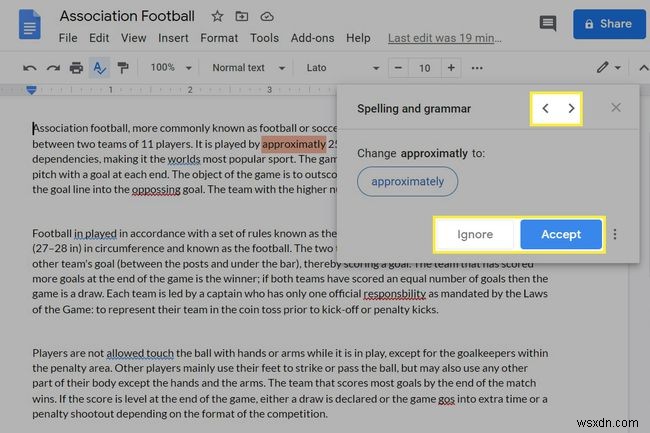Click the underlined phrase 'in played'
Viewport: 650px width, 433px height.
(x=95, y=234)
